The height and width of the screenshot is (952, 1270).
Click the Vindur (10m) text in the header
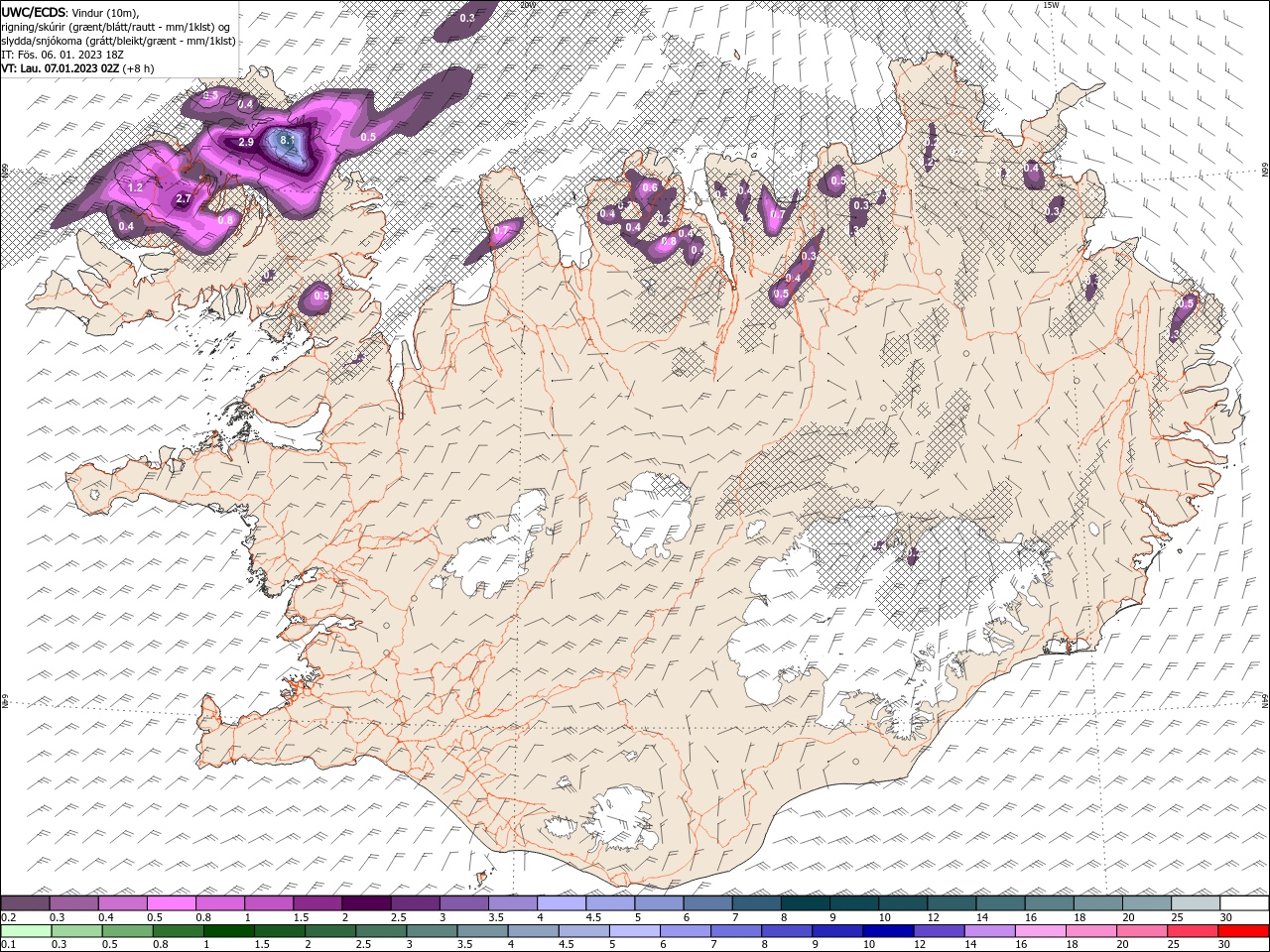point(106,12)
